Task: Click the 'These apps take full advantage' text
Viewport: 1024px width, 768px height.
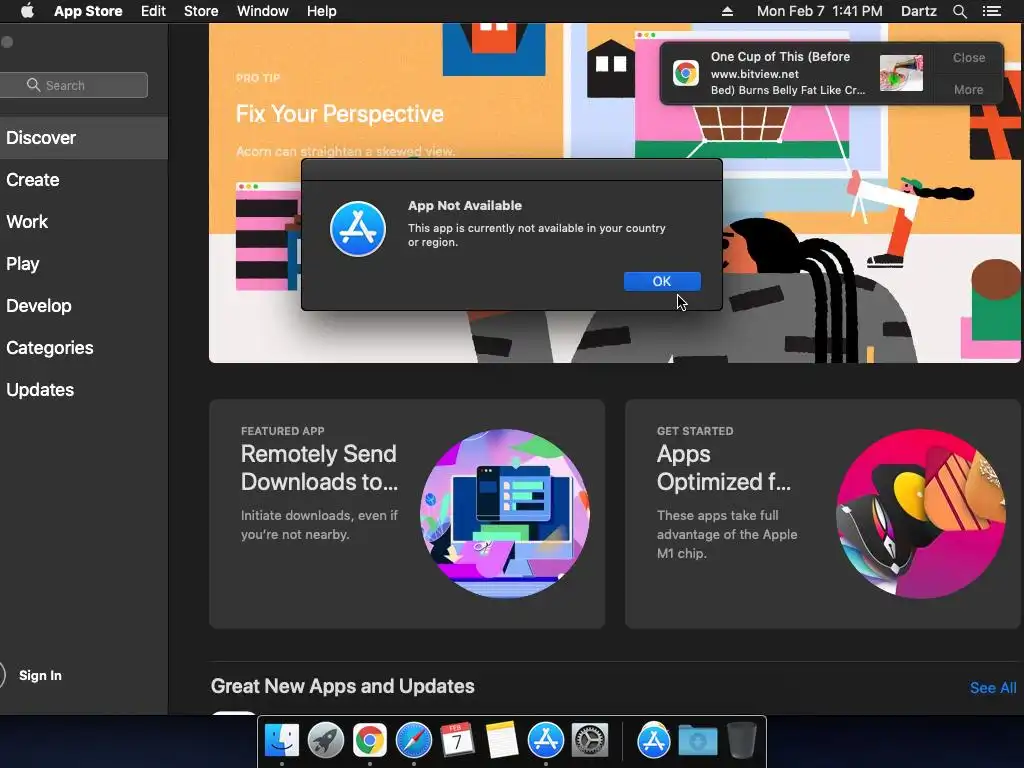Action: point(727,534)
